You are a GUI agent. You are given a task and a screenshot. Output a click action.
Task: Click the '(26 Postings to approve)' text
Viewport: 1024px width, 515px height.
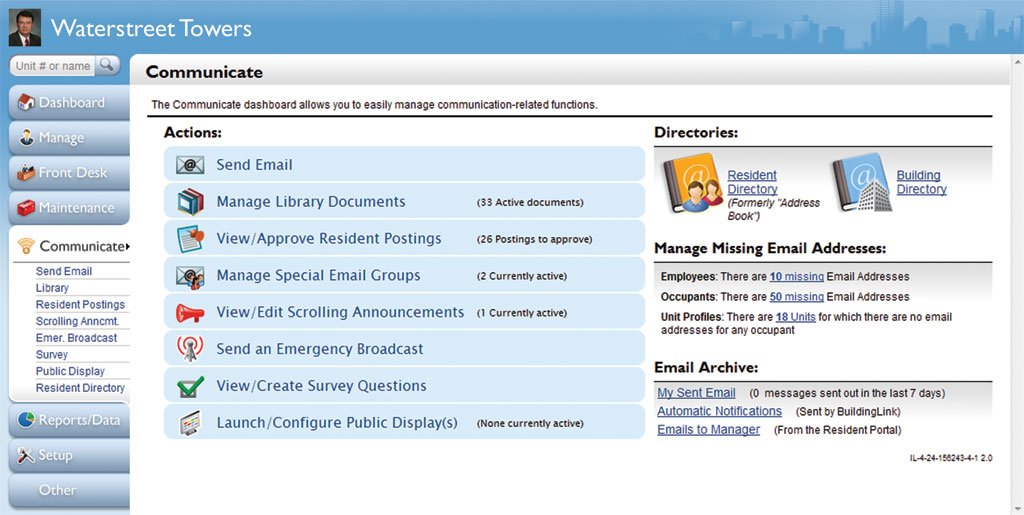534,239
